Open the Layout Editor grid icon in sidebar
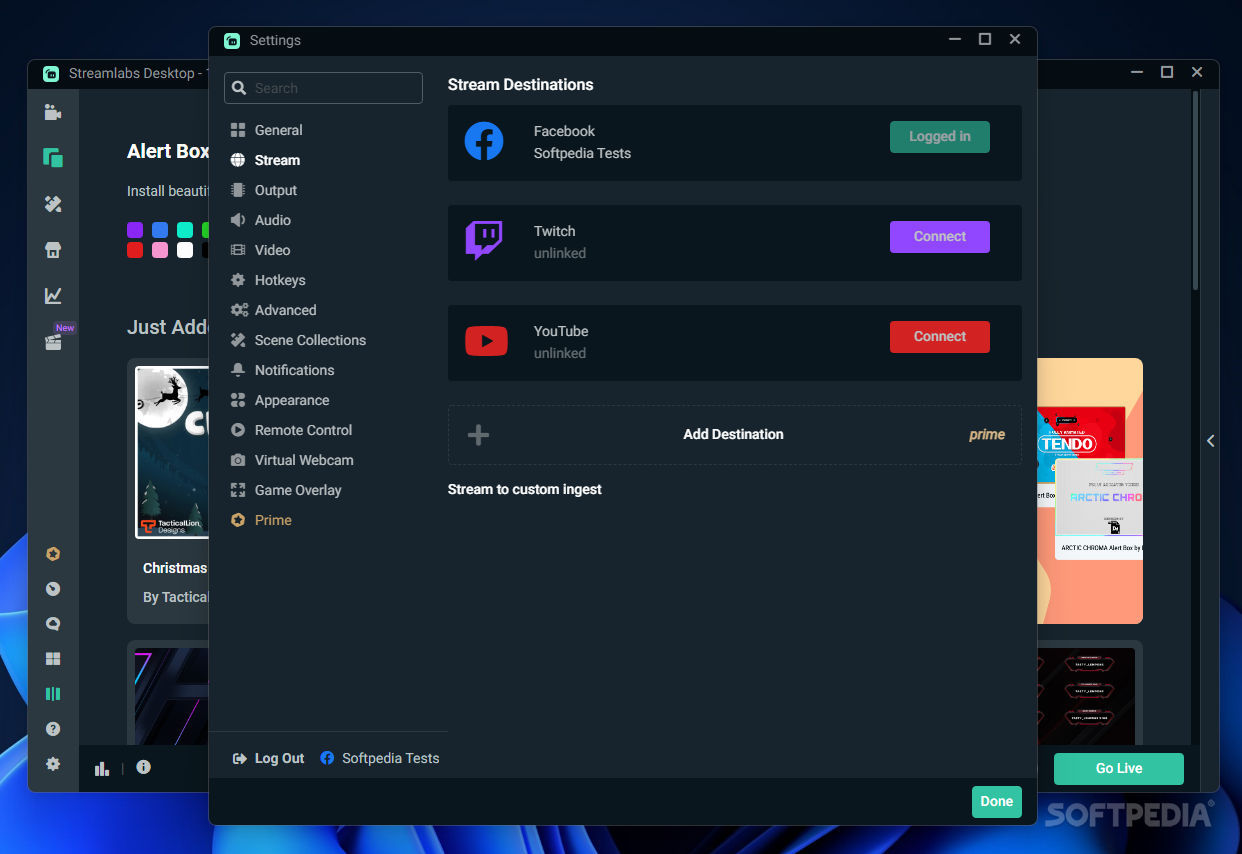 [53, 659]
